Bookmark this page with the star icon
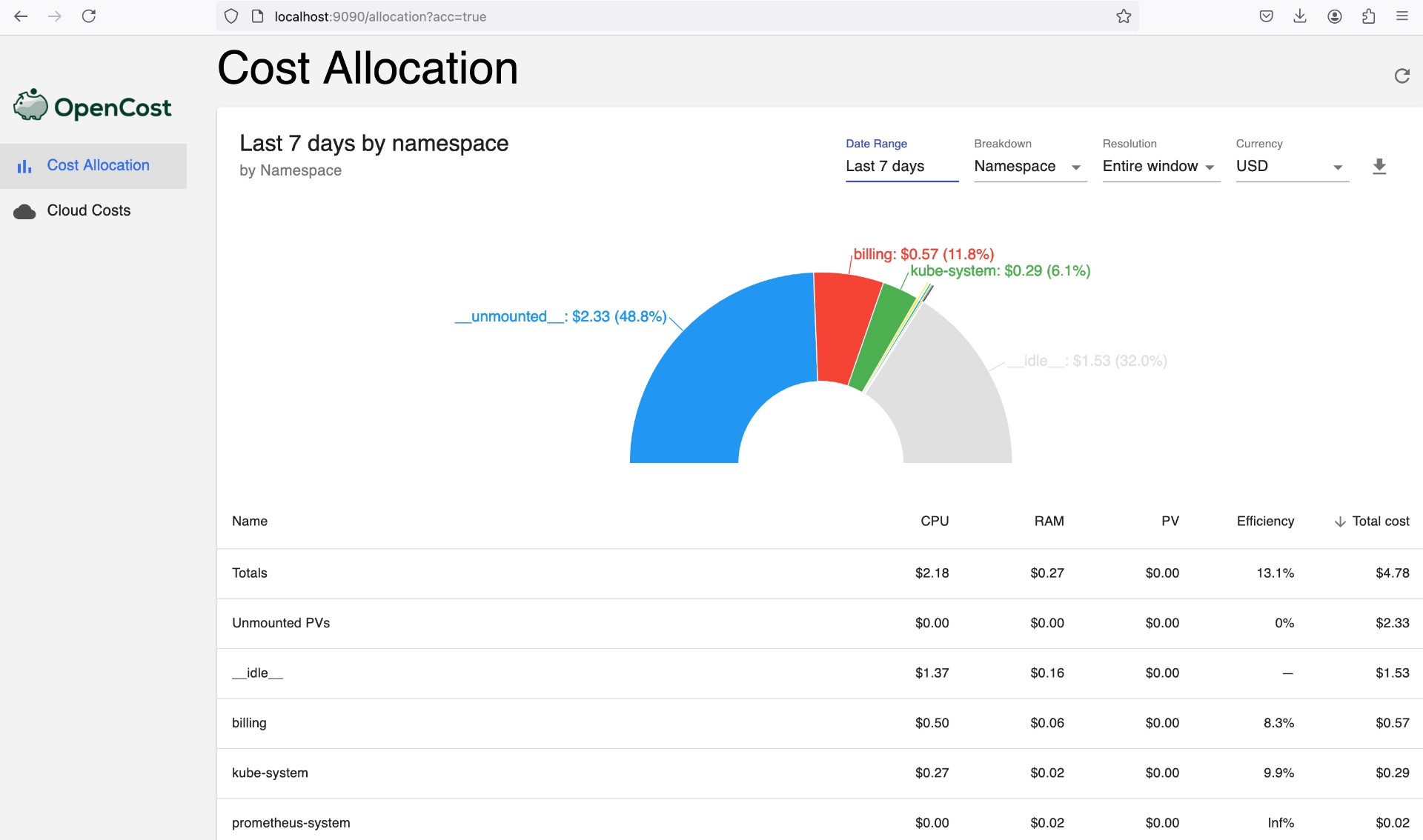This screenshot has height=840, width=1423. point(1124,16)
